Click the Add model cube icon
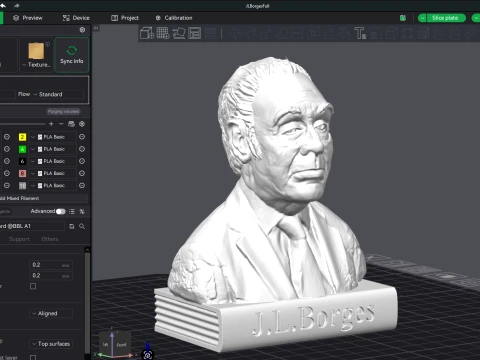The image size is (480, 360). click(147, 33)
